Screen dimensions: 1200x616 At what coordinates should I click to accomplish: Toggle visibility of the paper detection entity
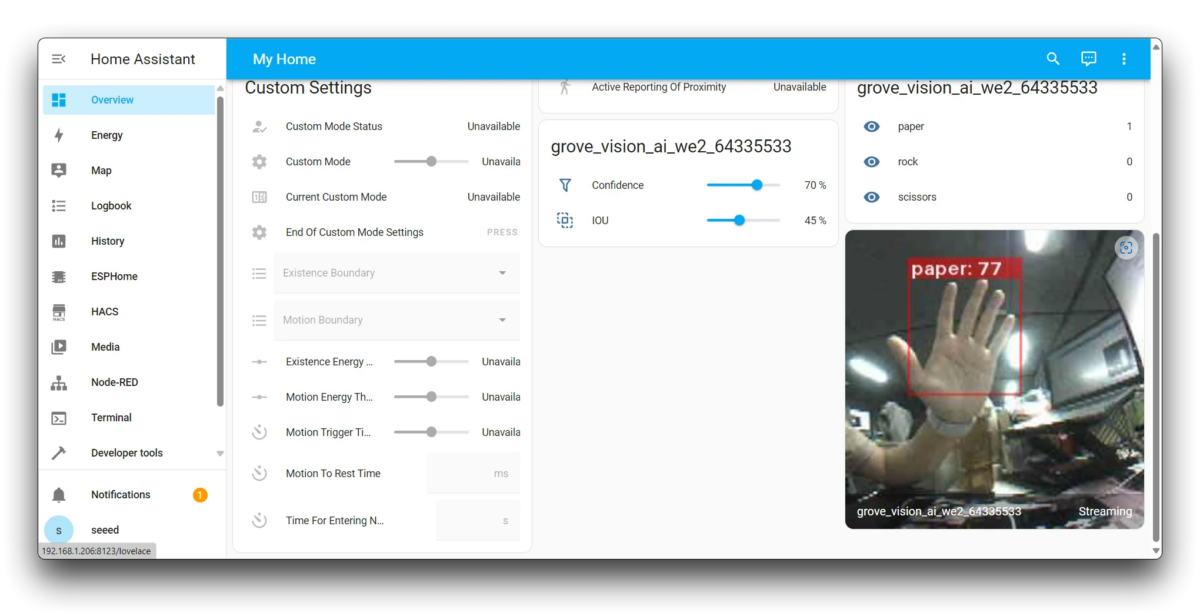point(870,126)
